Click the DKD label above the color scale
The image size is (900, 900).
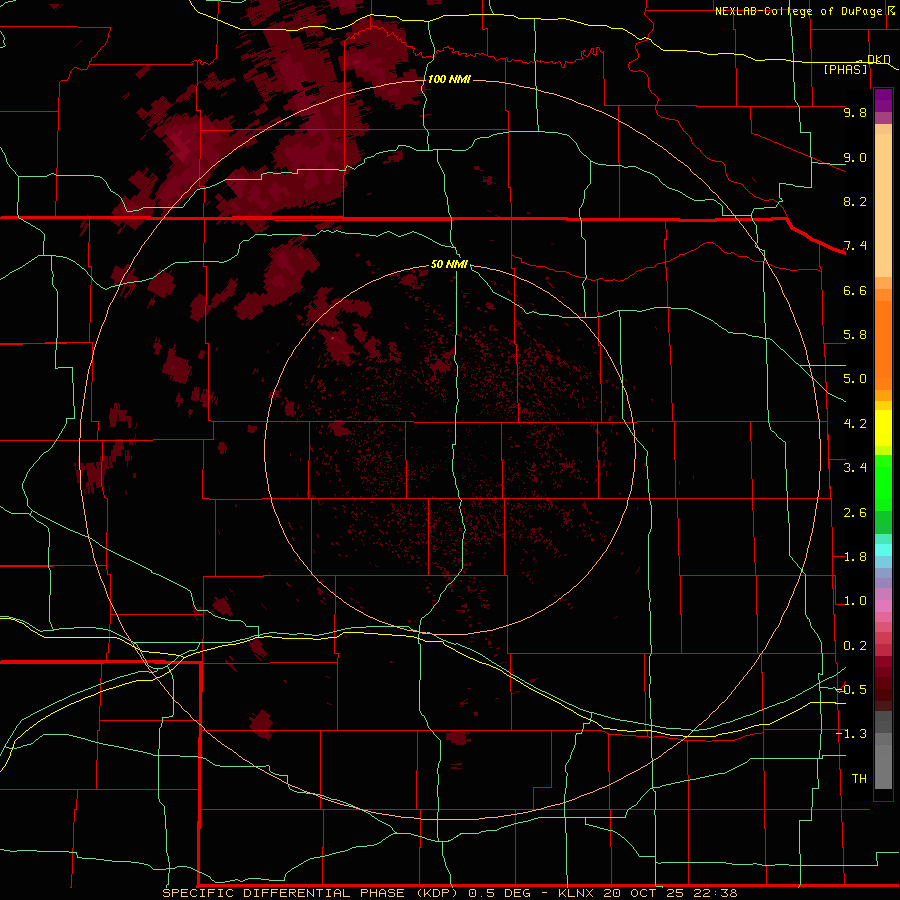[878, 59]
